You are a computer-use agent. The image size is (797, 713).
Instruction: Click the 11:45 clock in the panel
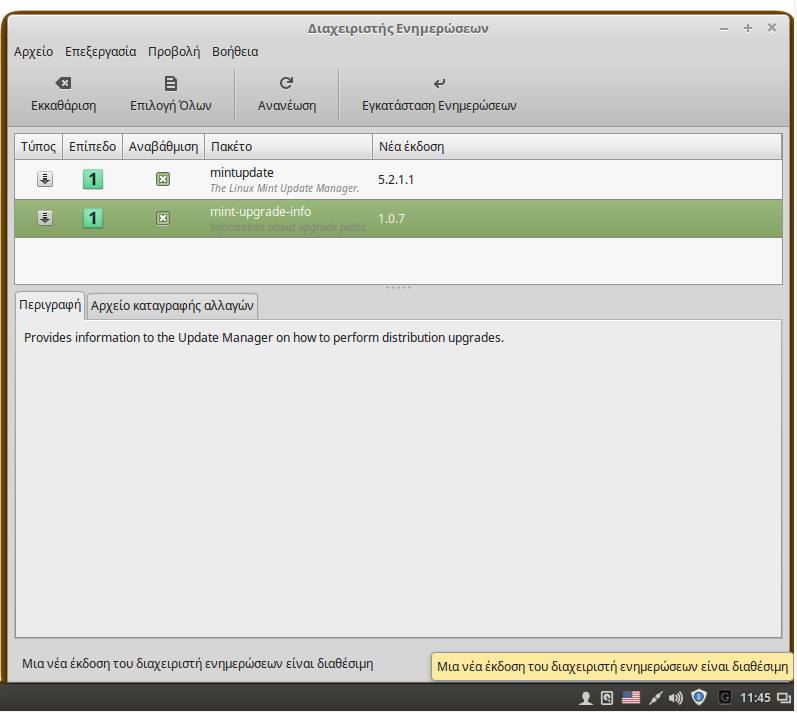[755, 698]
